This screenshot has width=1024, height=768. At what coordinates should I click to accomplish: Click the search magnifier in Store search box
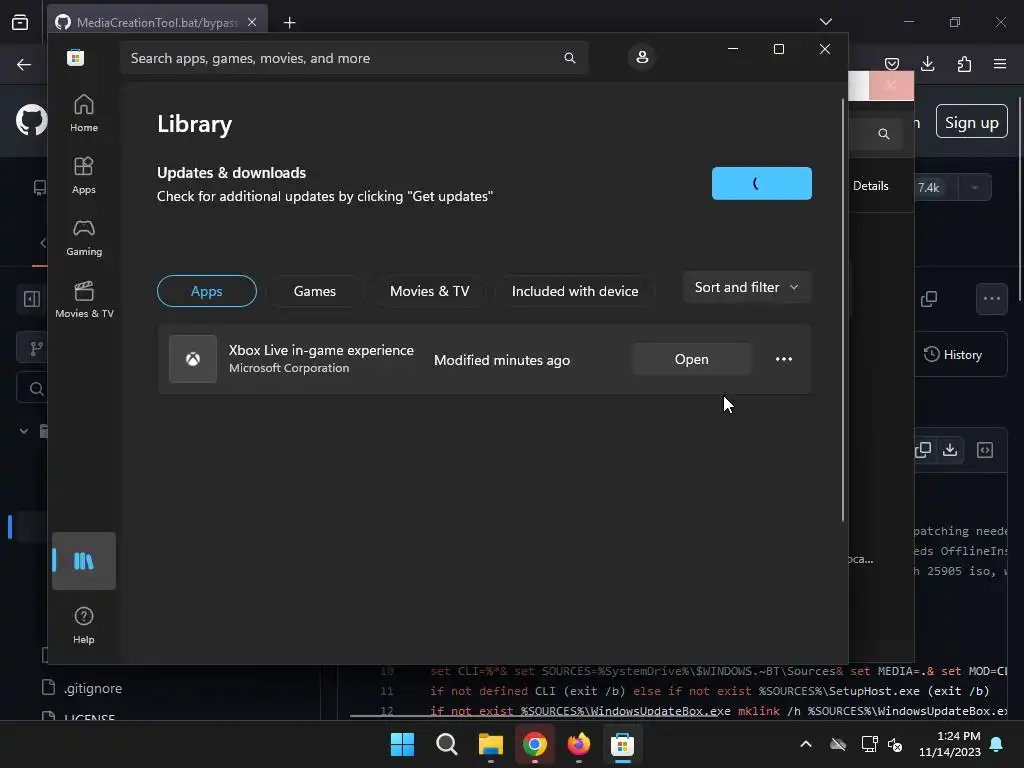[569, 58]
